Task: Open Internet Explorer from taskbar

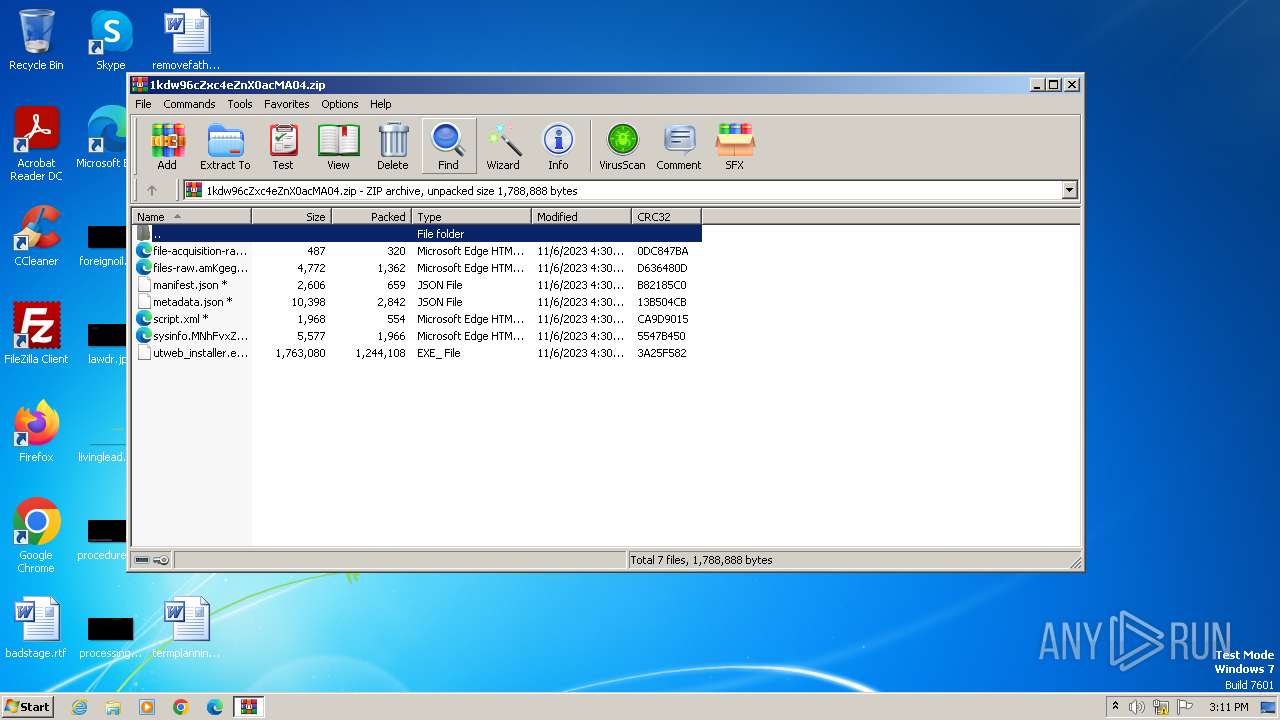Action: click(x=80, y=707)
